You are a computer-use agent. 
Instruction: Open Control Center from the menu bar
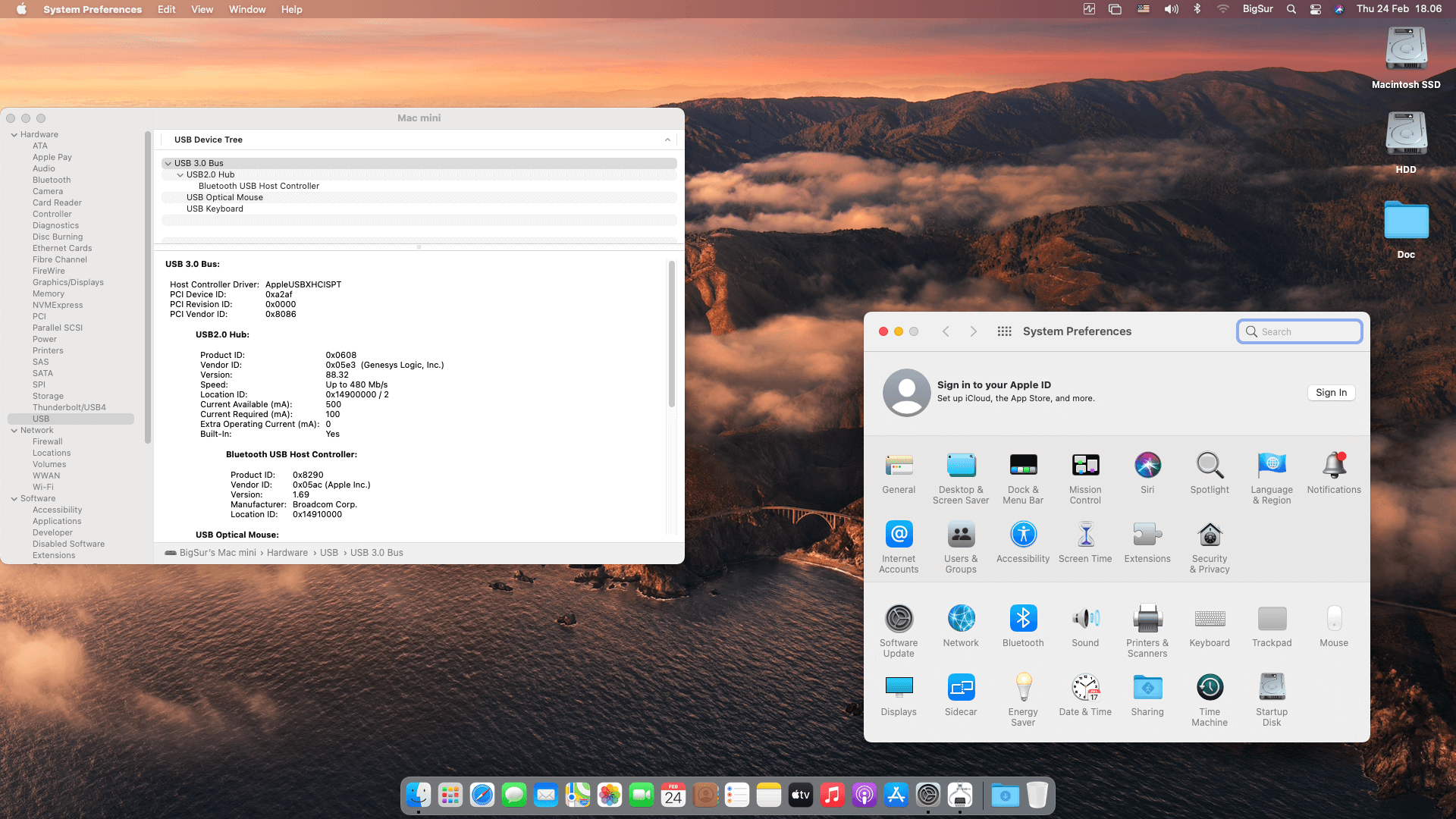click(x=1316, y=9)
